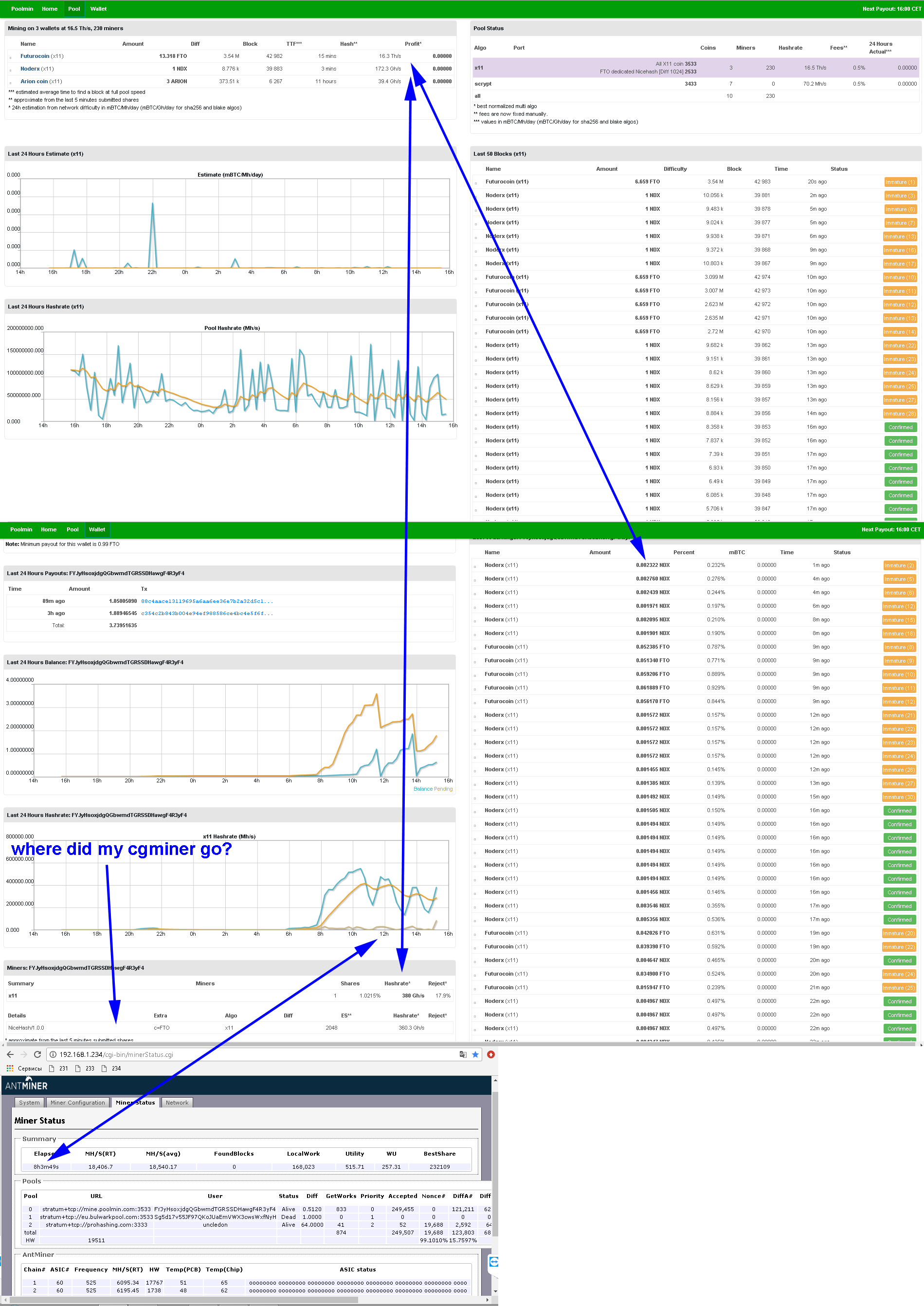Click the Immature (2) earnings badge
Image resolution: width=924 pixels, height=1306 pixels.
(899, 565)
